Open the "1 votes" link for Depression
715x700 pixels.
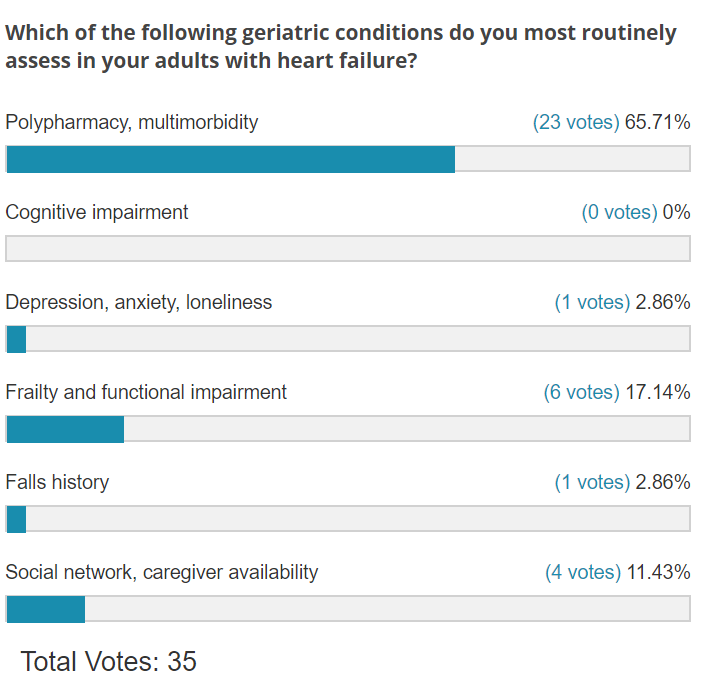(x=592, y=302)
